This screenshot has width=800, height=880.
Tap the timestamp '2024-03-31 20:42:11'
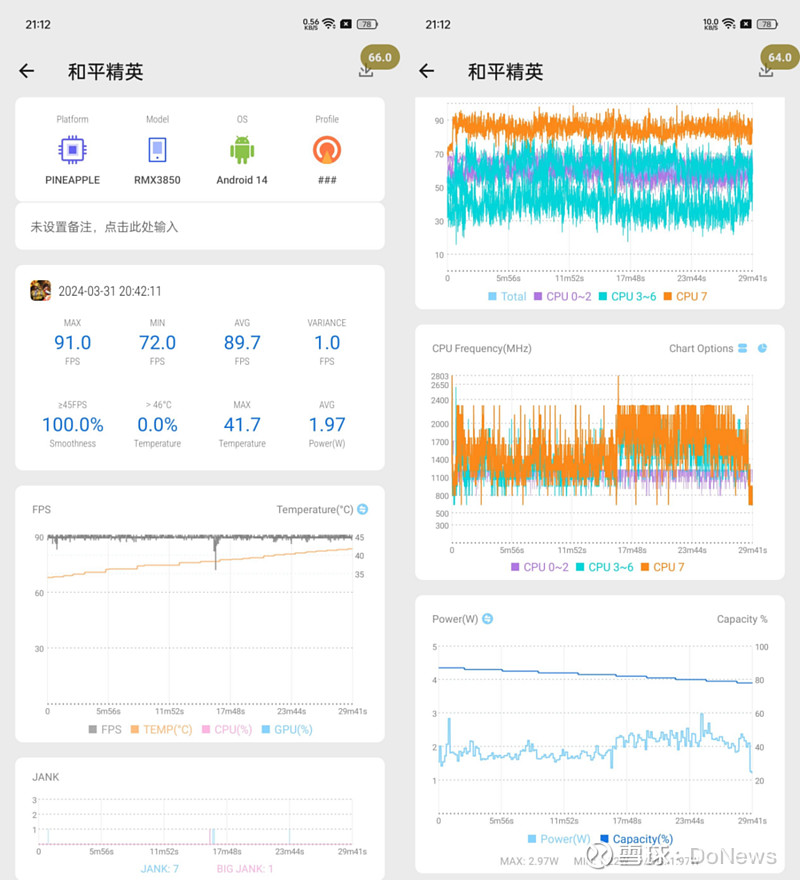tap(109, 291)
